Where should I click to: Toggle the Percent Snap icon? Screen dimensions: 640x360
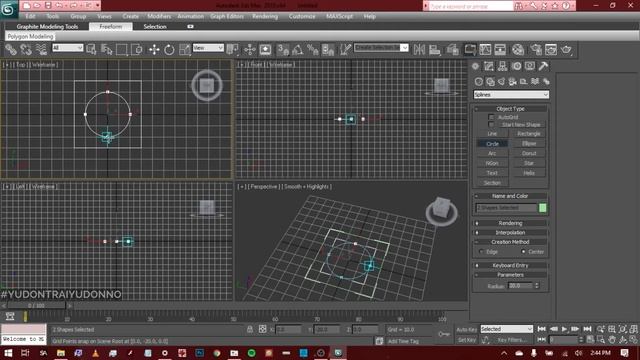(313, 50)
